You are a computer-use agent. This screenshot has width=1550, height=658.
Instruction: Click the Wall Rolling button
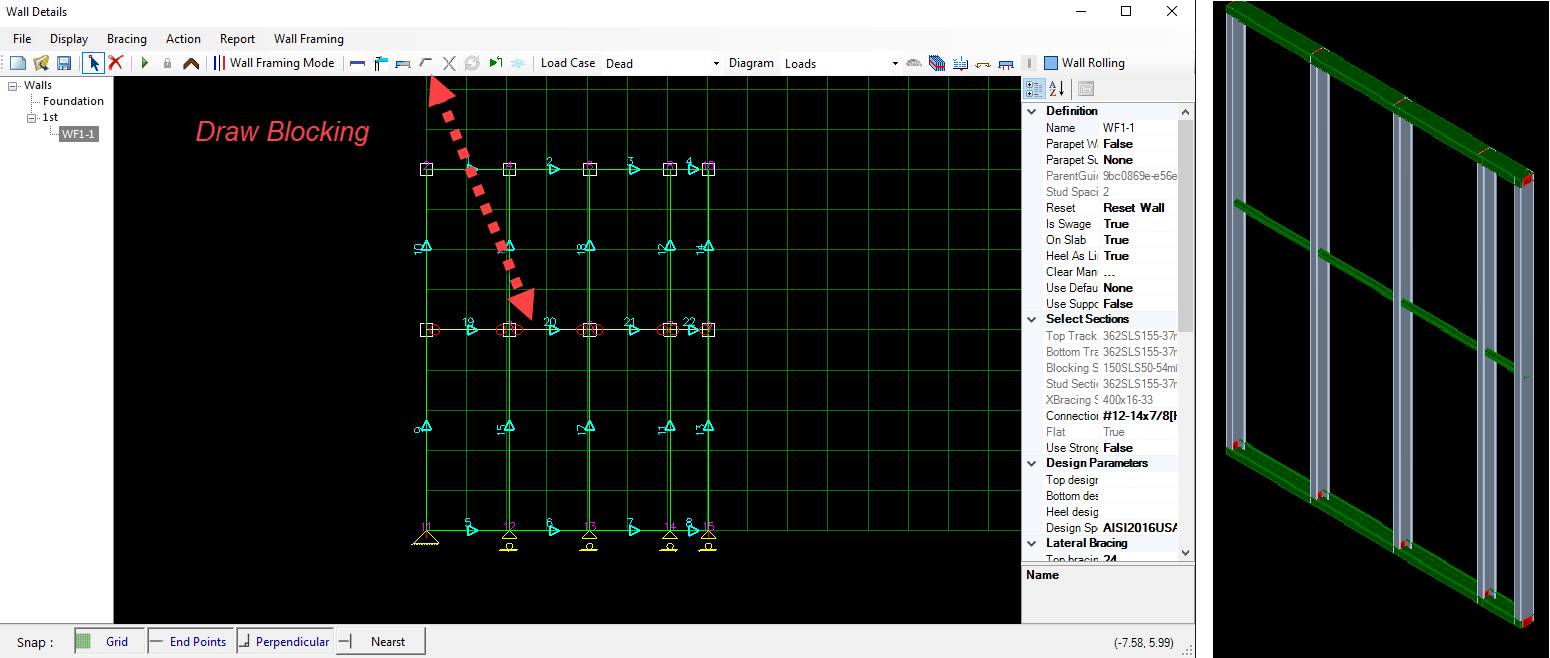point(1084,63)
